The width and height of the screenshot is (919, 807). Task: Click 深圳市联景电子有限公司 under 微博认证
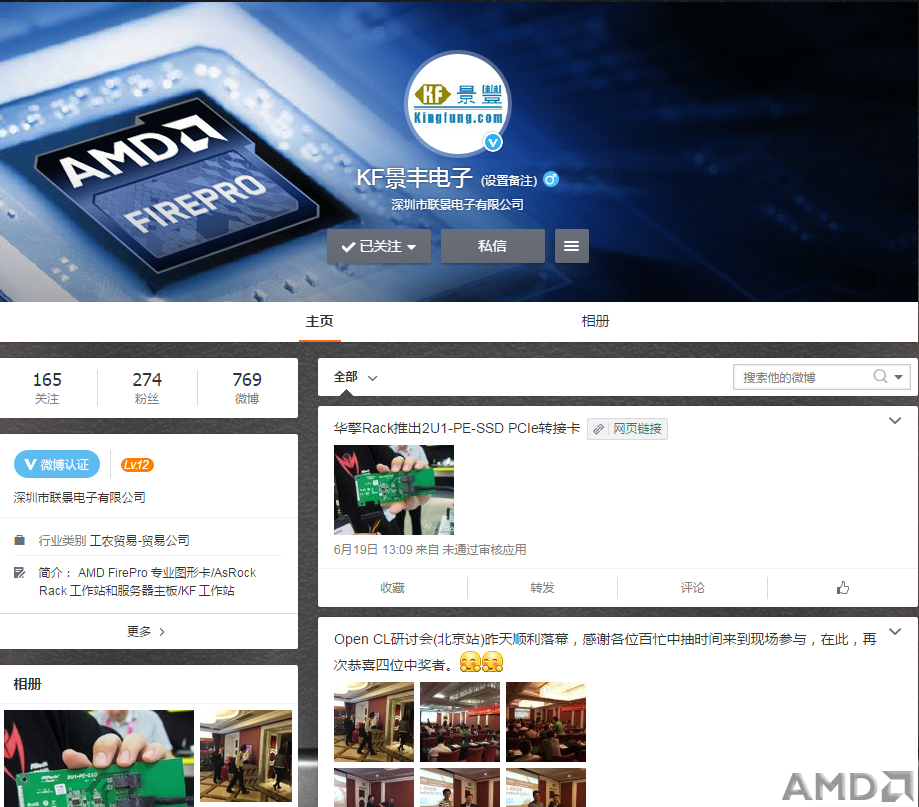tap(80, 498)
